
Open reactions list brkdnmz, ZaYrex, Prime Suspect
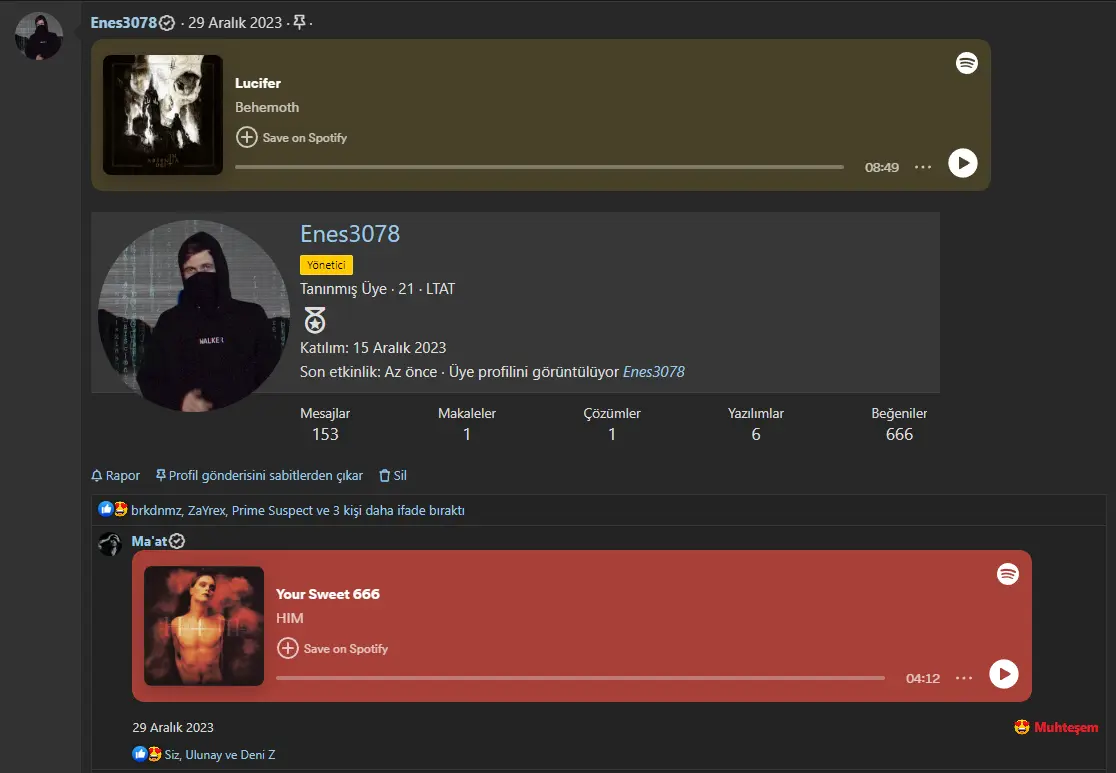(298, 510)
